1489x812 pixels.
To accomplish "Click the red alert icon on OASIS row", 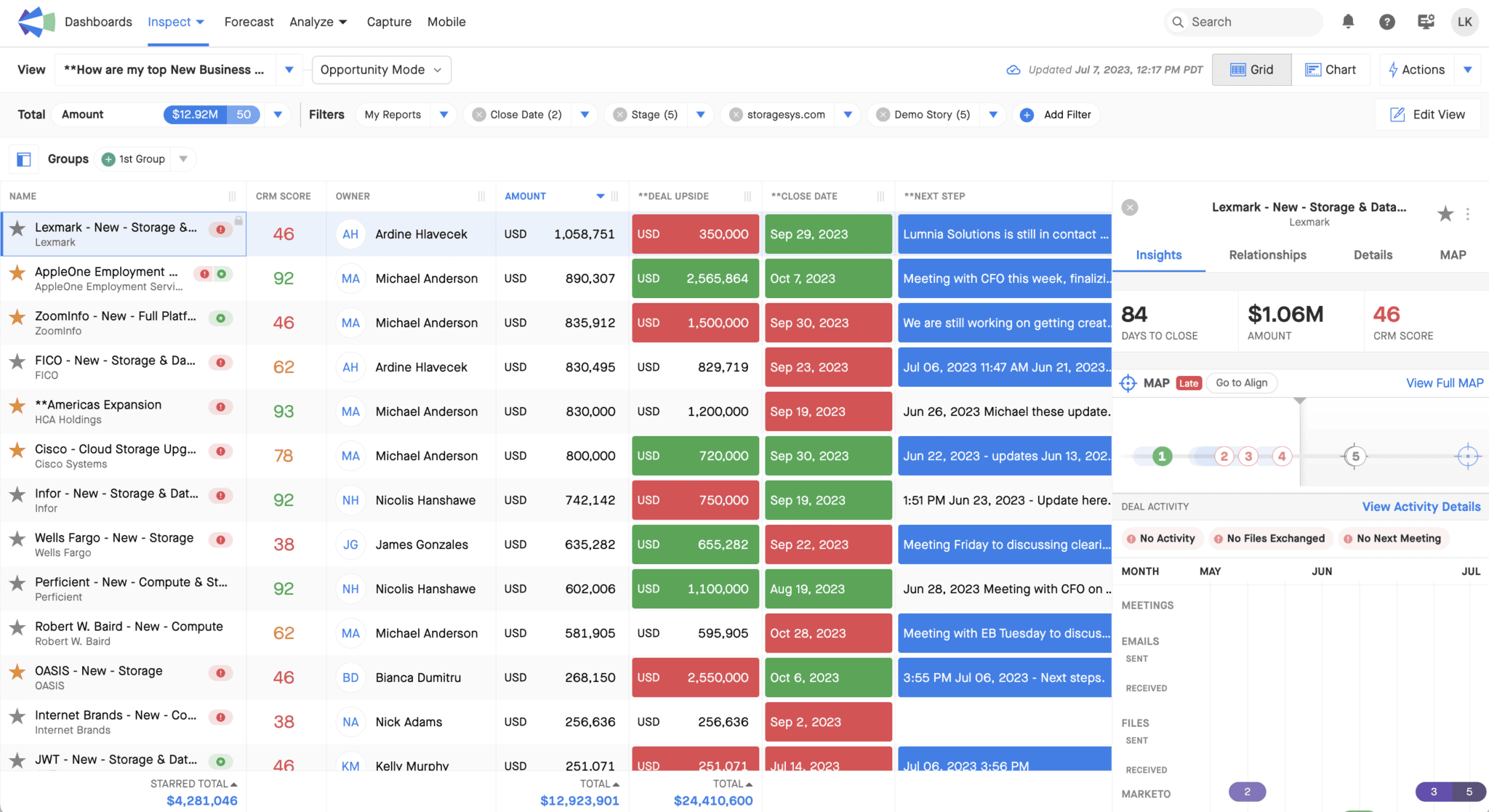I will tap(220, 672).
